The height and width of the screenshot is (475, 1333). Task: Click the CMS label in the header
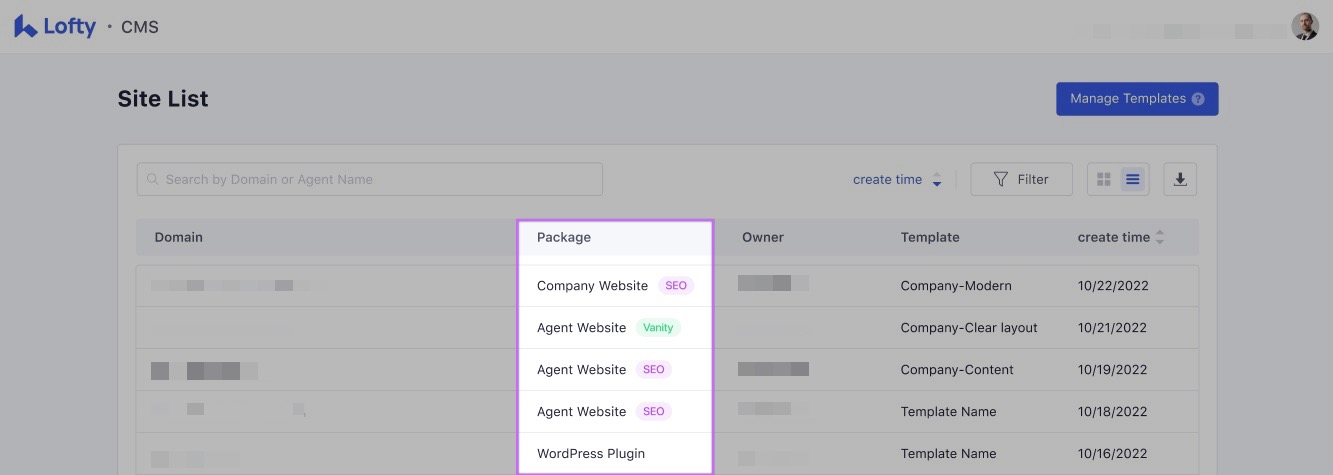point(140,27)
